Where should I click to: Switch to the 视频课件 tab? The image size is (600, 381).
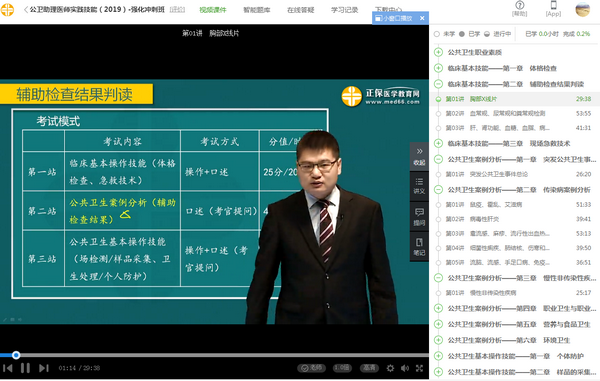pyautogui.click(x=213, y=10)
